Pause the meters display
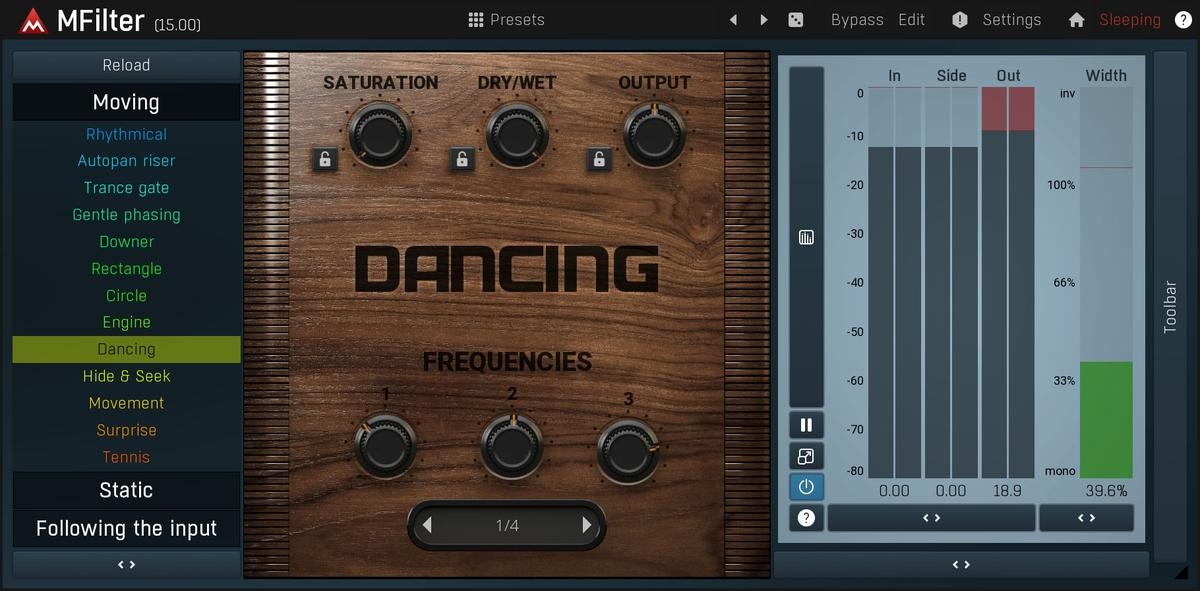Screen dimensions: 1200x591 806,425
